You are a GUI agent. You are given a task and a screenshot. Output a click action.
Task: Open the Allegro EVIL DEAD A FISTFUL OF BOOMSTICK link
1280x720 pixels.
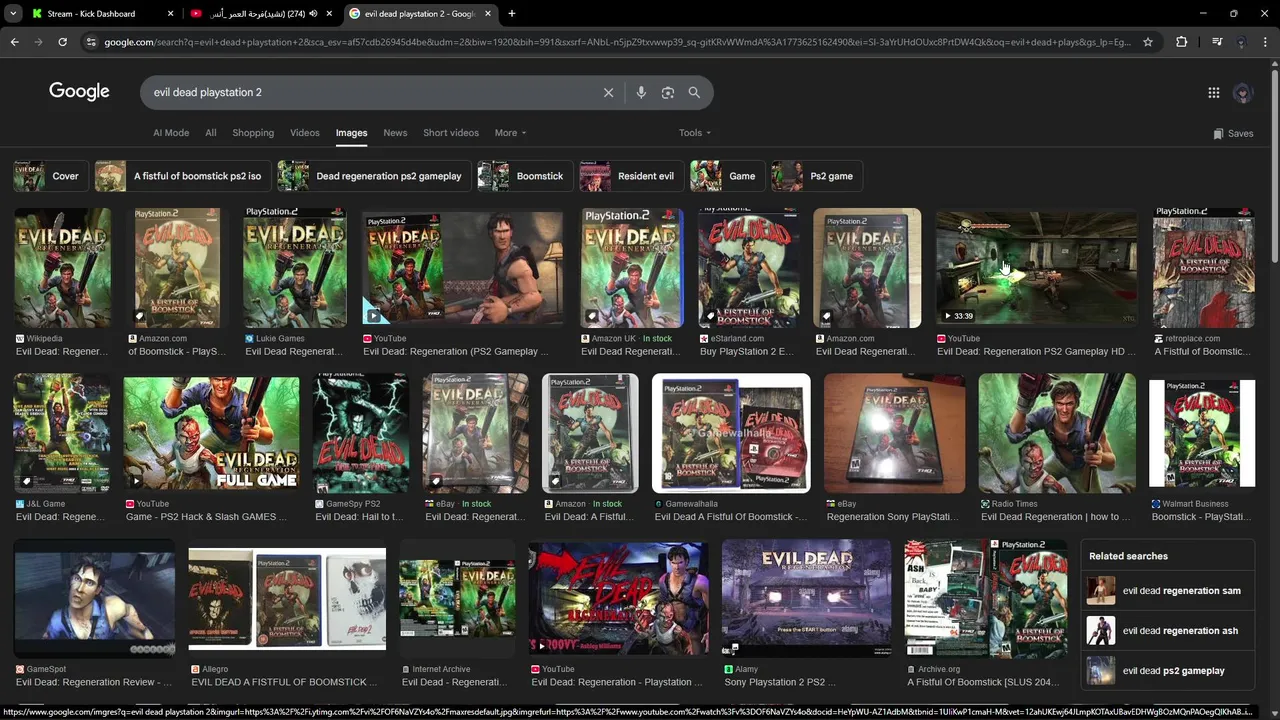(x=284, y=682)
